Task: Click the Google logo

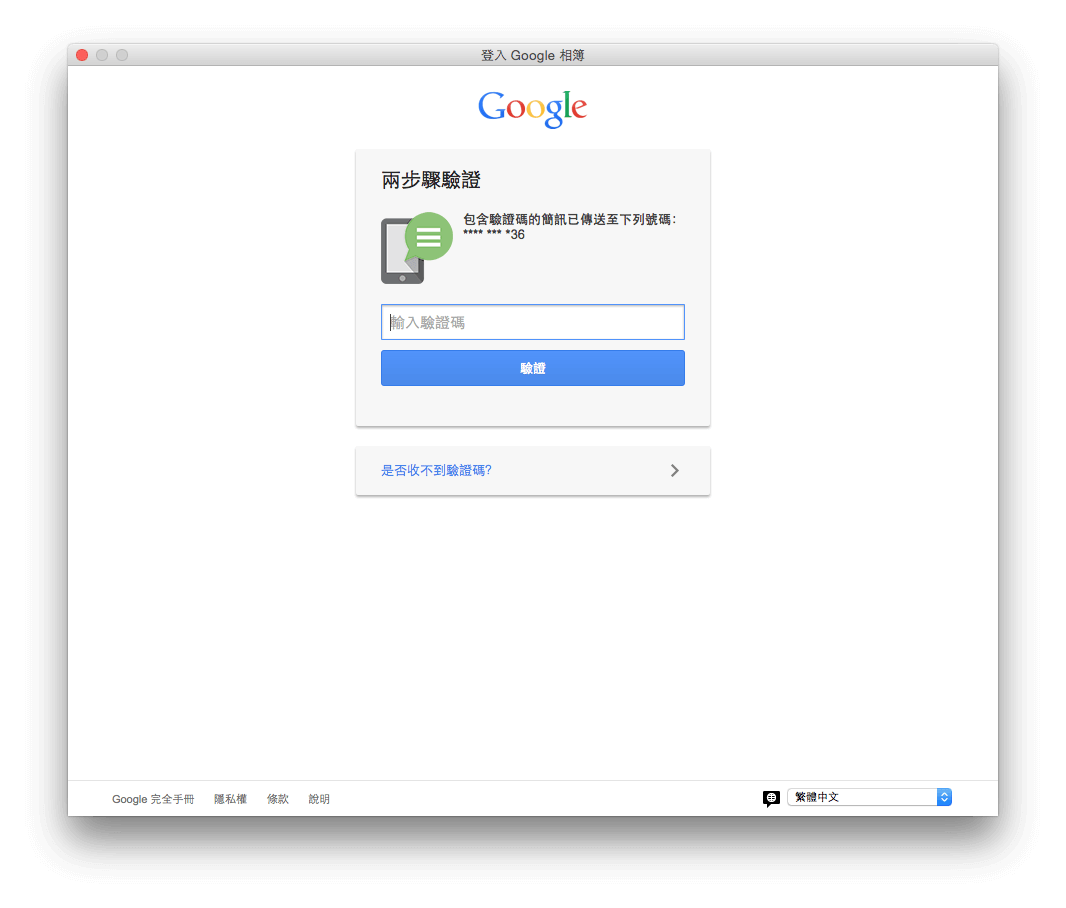Action: pyautogui.click(x=532, y=108)
